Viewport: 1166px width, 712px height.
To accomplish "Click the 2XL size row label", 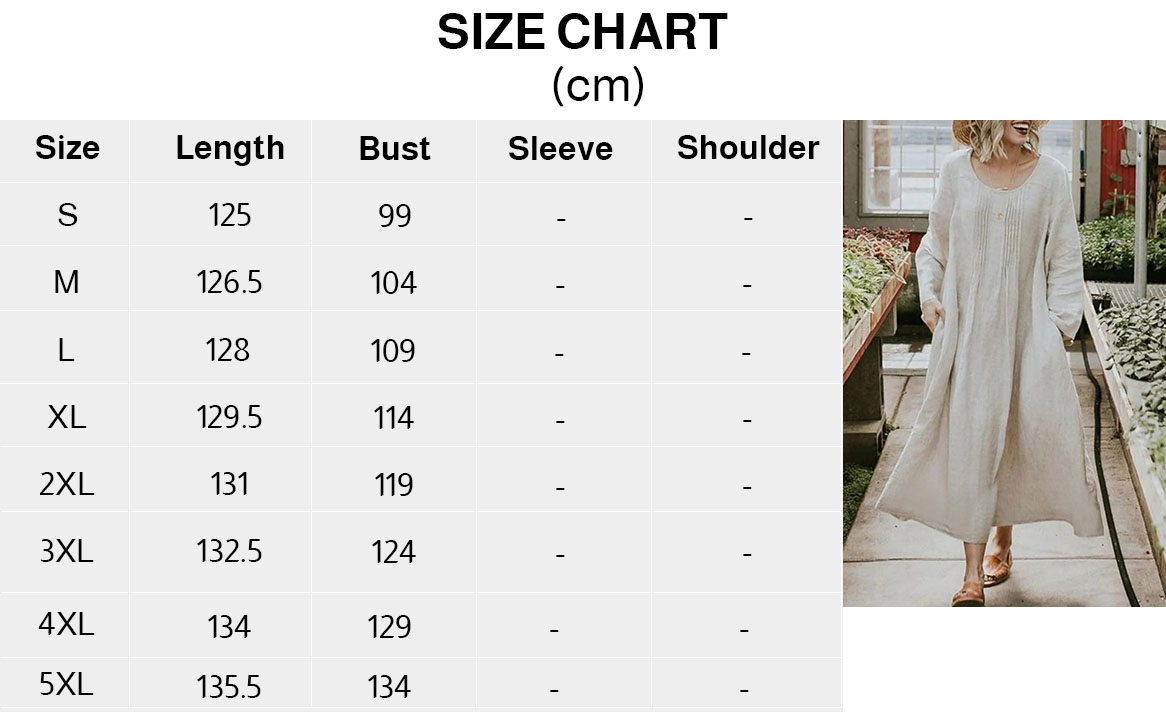I will tap(67, 484).
